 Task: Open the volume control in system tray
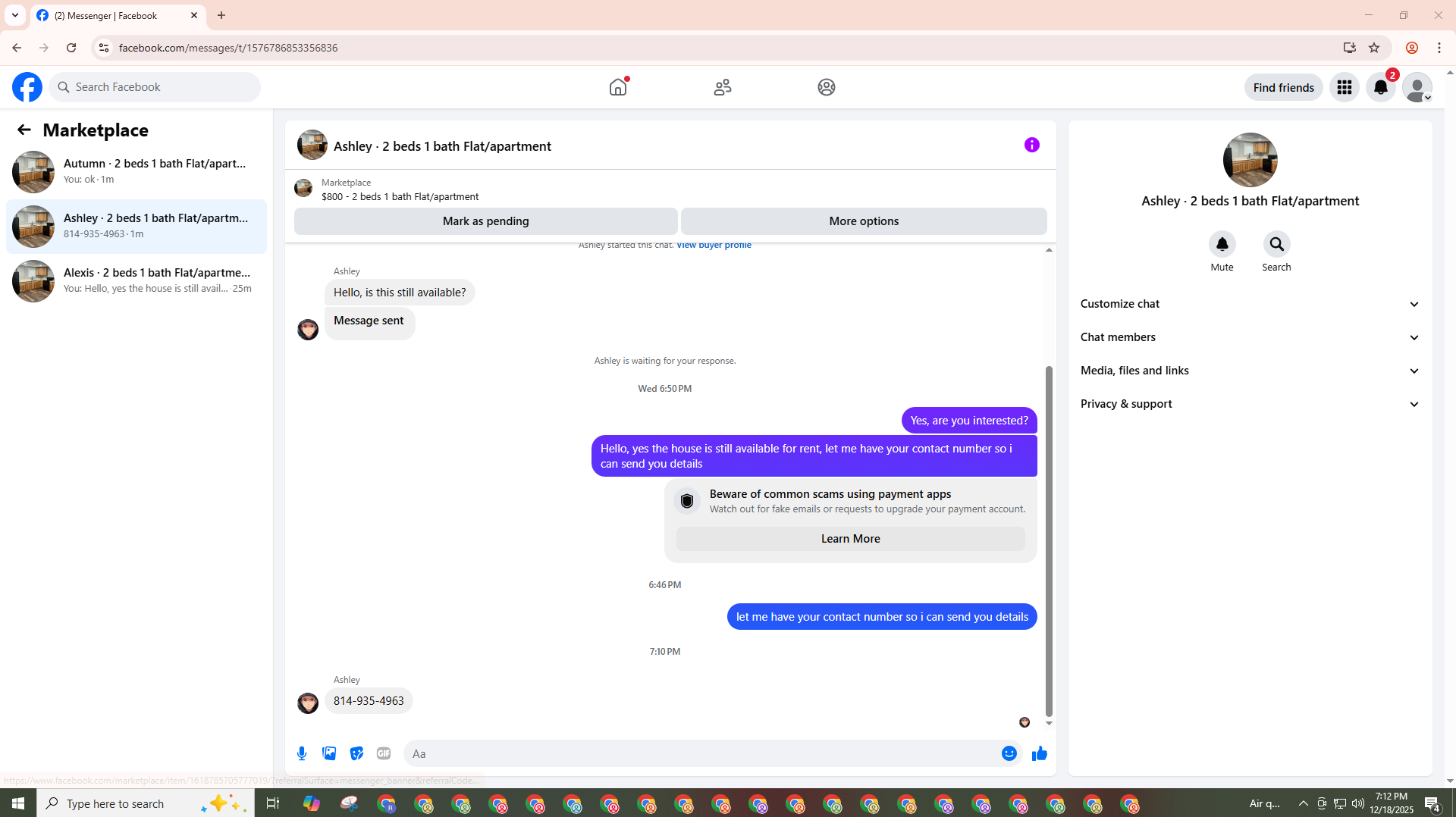pyautogui.click(x=1358, y=803)
